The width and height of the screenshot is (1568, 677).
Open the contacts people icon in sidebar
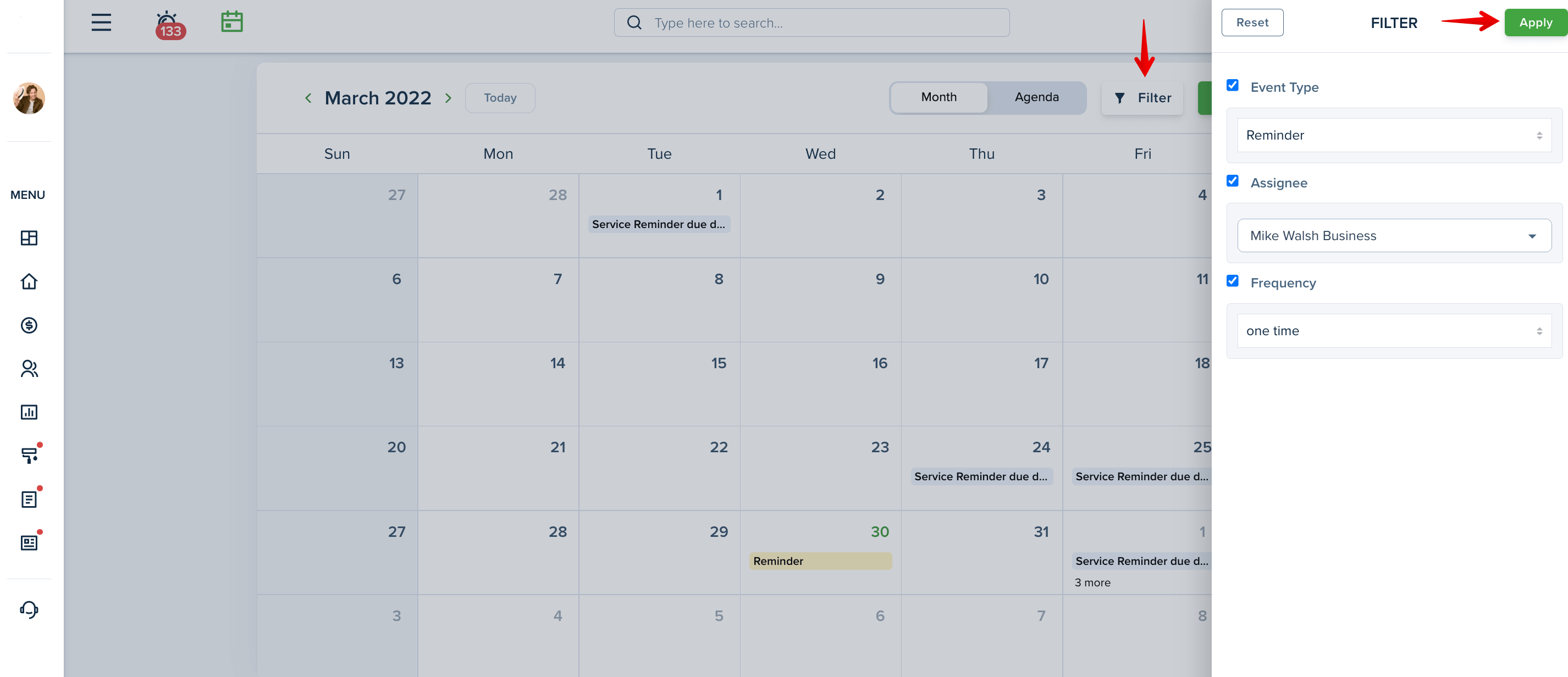click(29, 369)
